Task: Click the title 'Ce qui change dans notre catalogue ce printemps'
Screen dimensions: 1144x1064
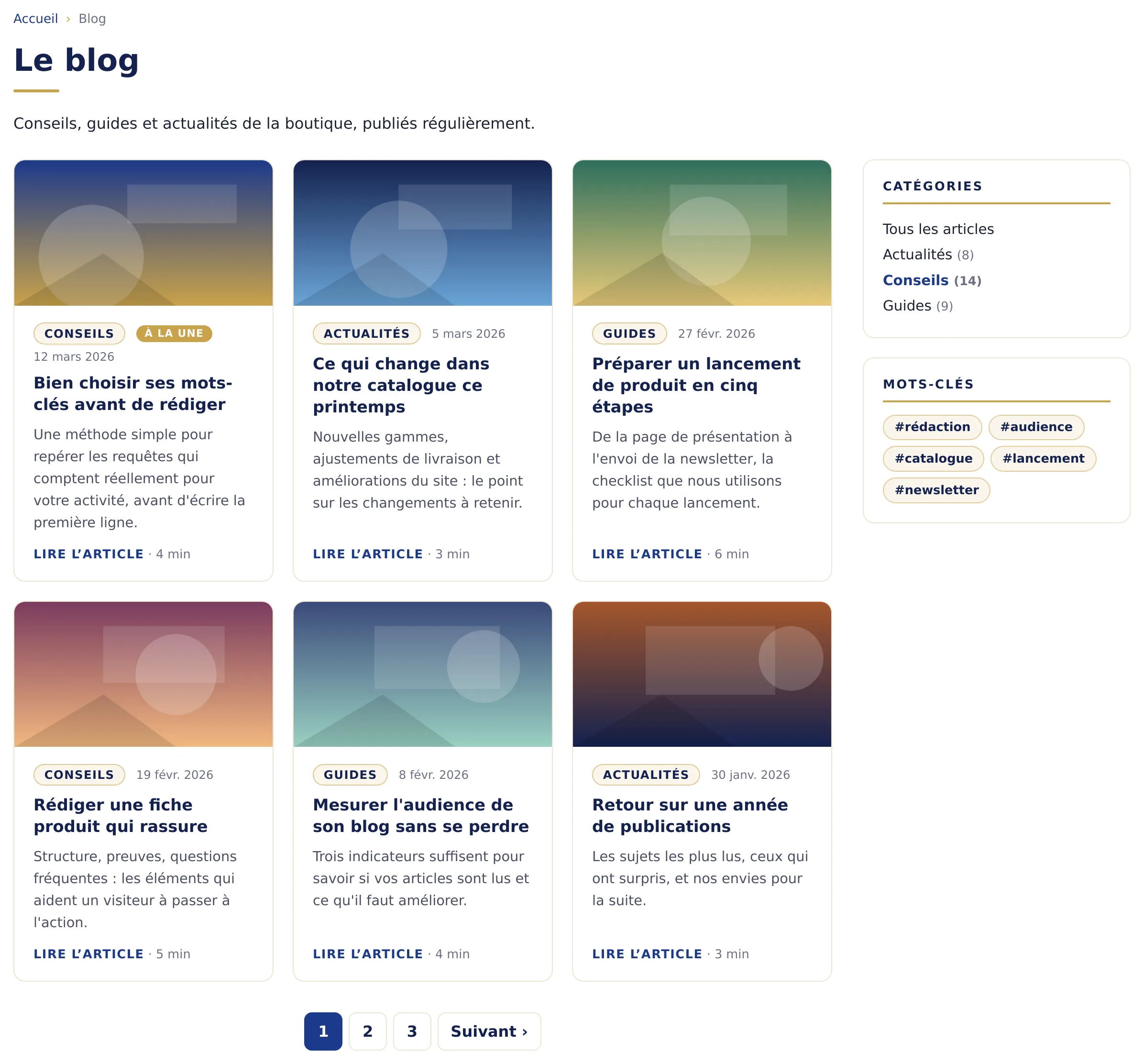Action: point(401,385)
